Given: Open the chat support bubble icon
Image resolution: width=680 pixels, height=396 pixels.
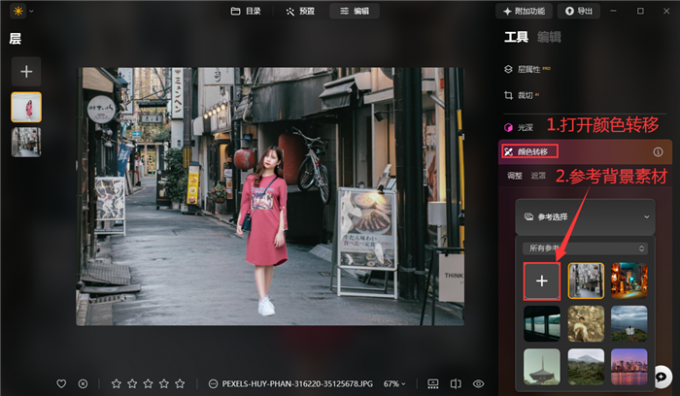Looking at the screenshot, I should pos(662,376).
